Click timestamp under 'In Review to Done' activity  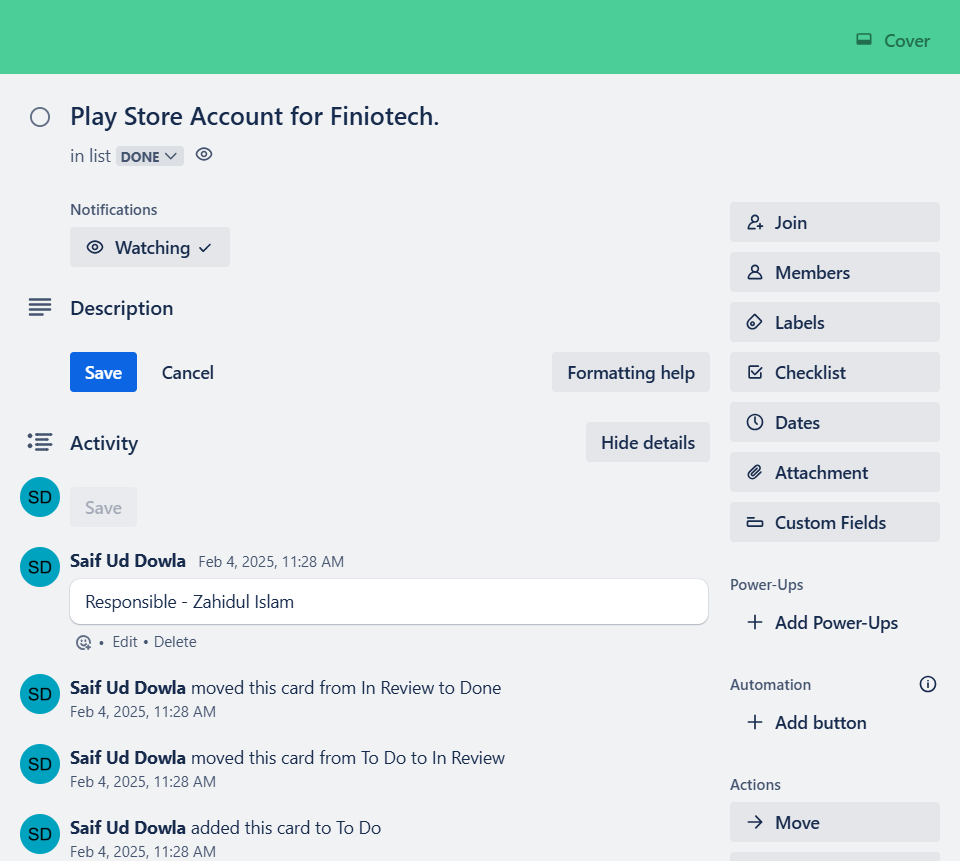[x=143, y=712]
